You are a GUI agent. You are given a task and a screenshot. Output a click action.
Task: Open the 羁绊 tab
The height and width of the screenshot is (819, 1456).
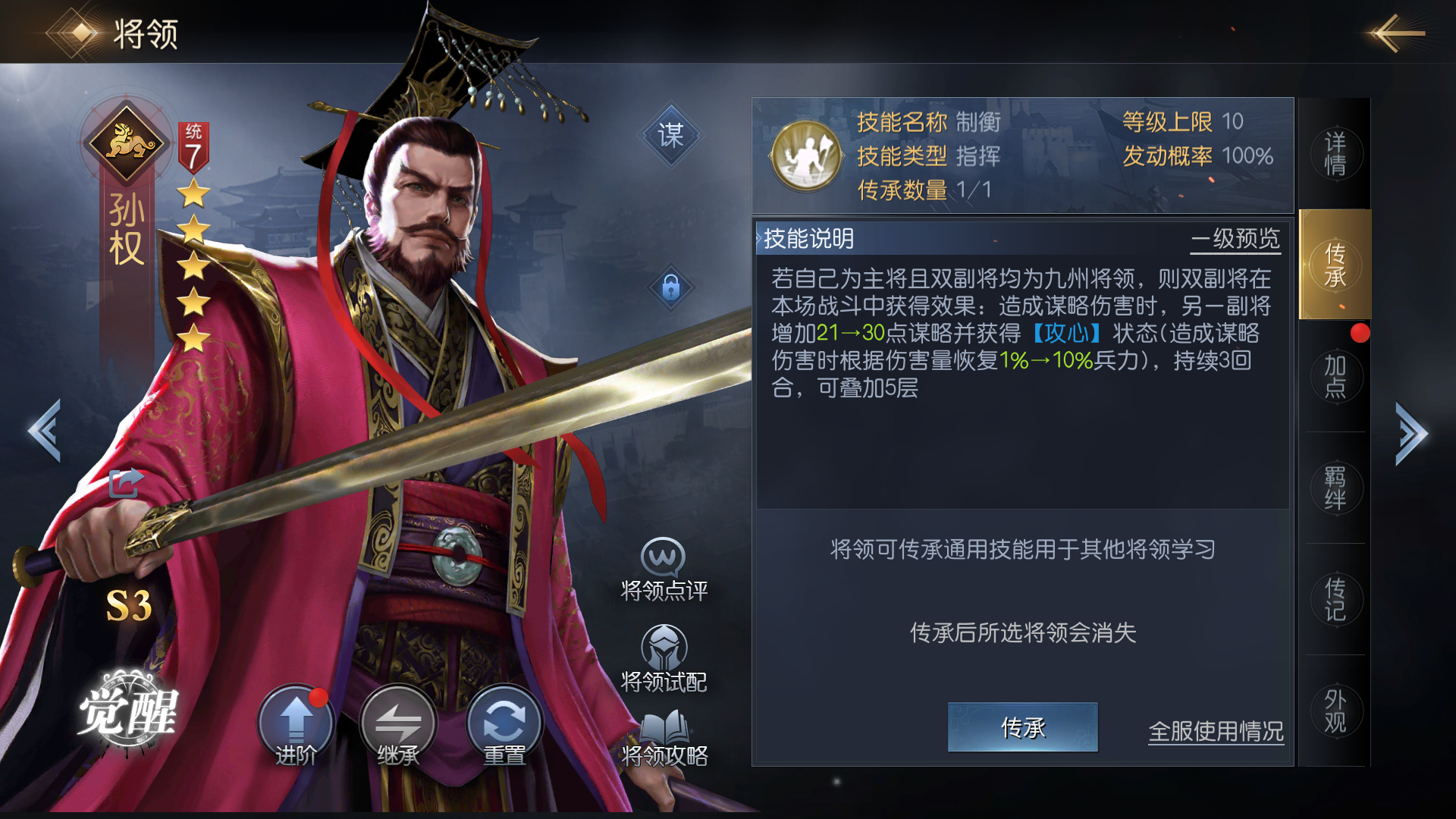coord(1335,488)
